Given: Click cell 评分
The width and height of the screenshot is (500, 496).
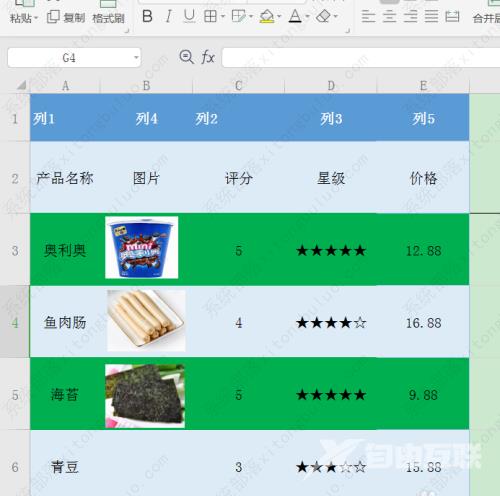Looking at the screenshot, I should pos(238,178).
